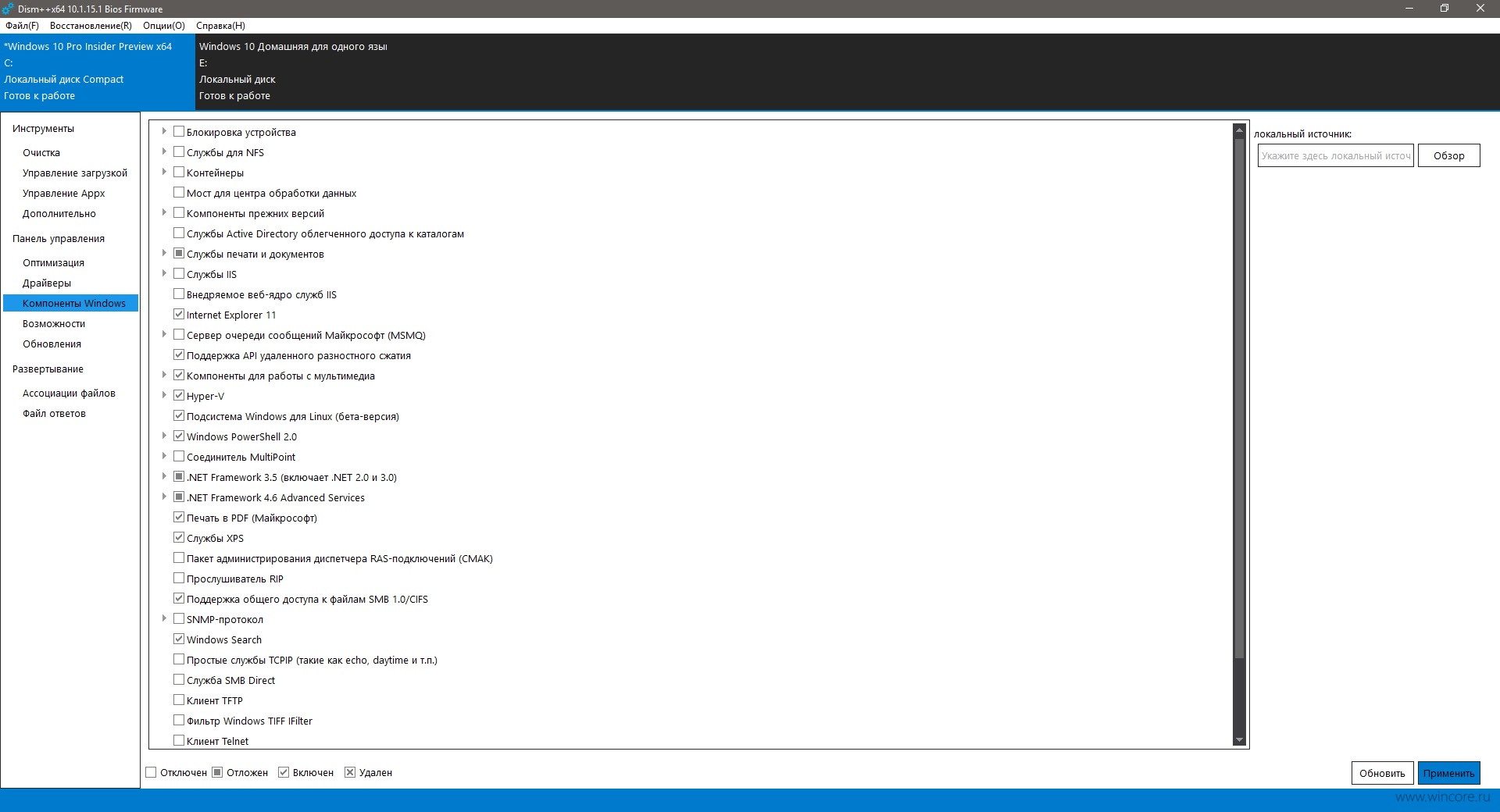Expand the SNMP-протокол node
Image resolution: width=1500 pixels, height=812 pixels.
pos(164,618)
